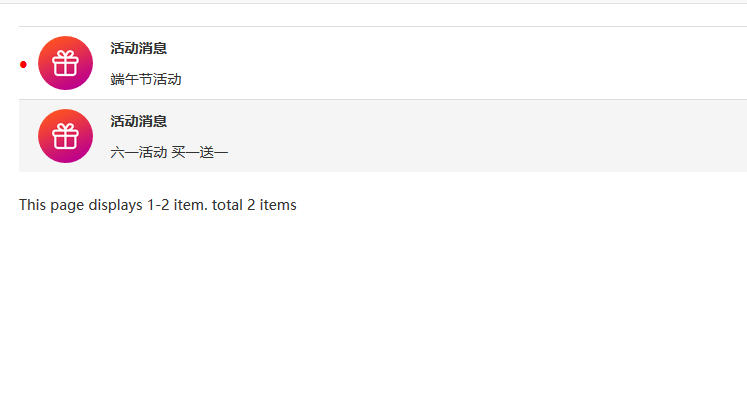This screenshot has height=395, width=747.
Task: Select the 活动消息 title above 六一活动
Action: tap(139, 121)
